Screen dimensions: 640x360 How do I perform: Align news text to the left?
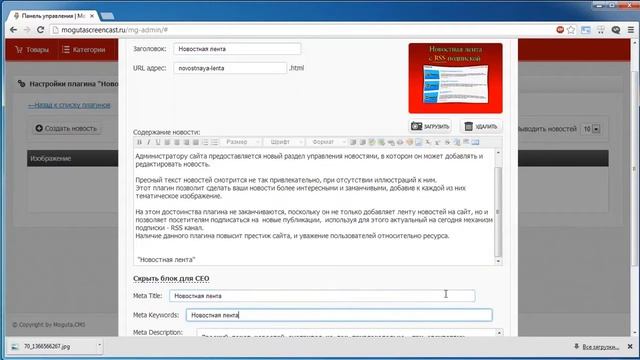point(167,142)
